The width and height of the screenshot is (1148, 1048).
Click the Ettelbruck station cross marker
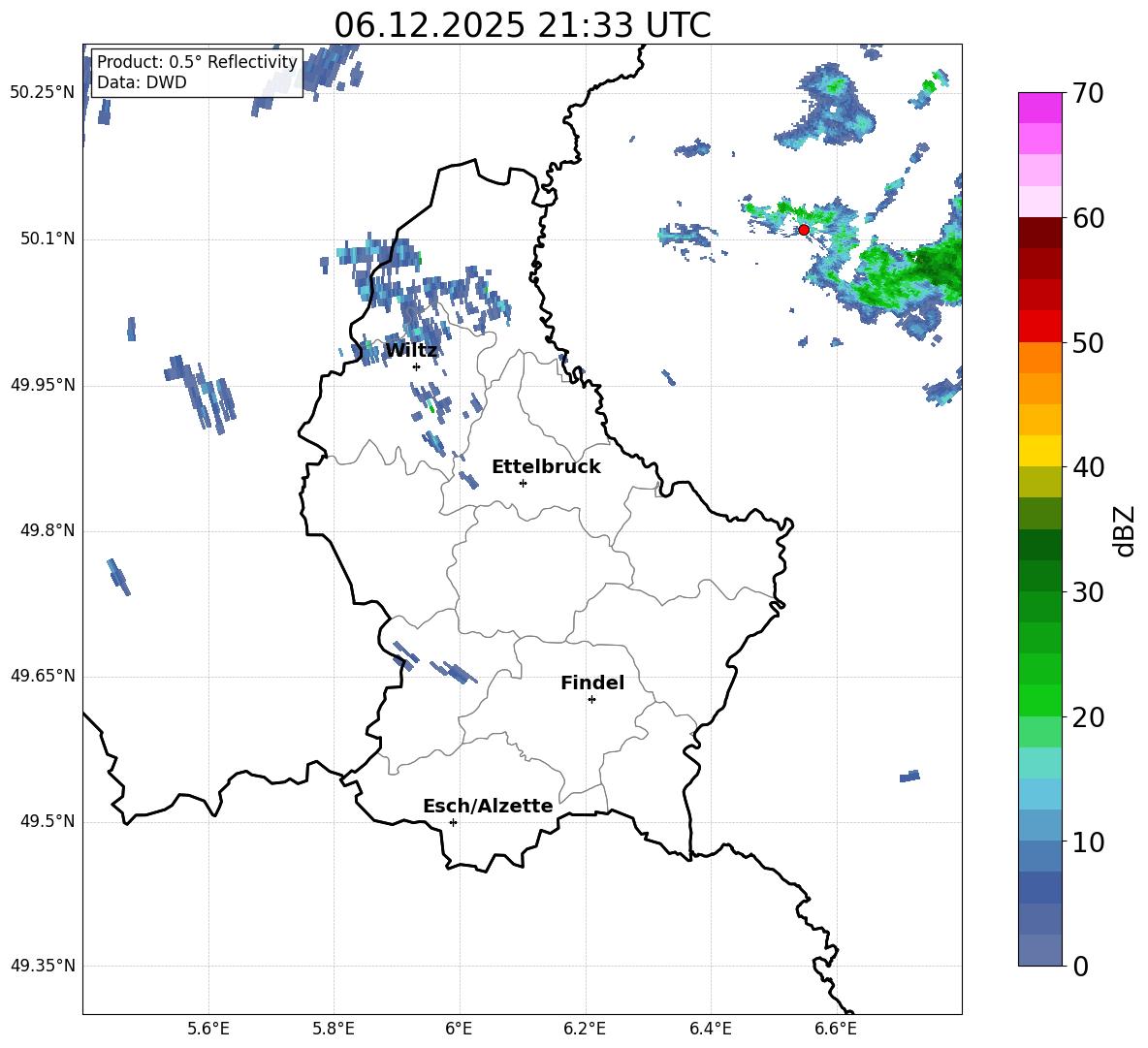point(523,483)
